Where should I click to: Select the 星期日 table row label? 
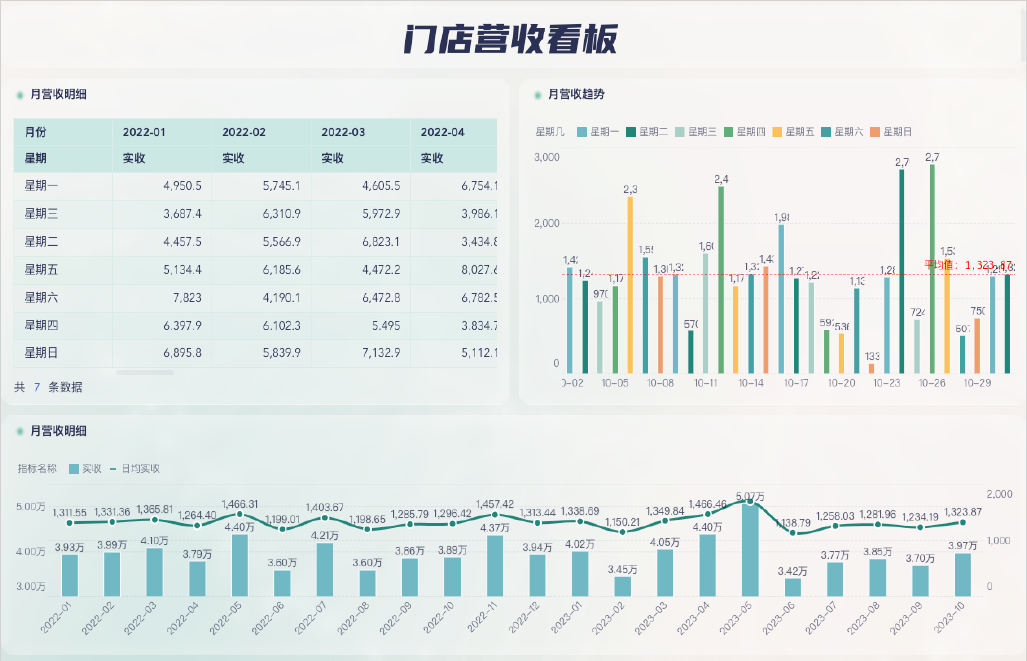[x=41, y=352]
